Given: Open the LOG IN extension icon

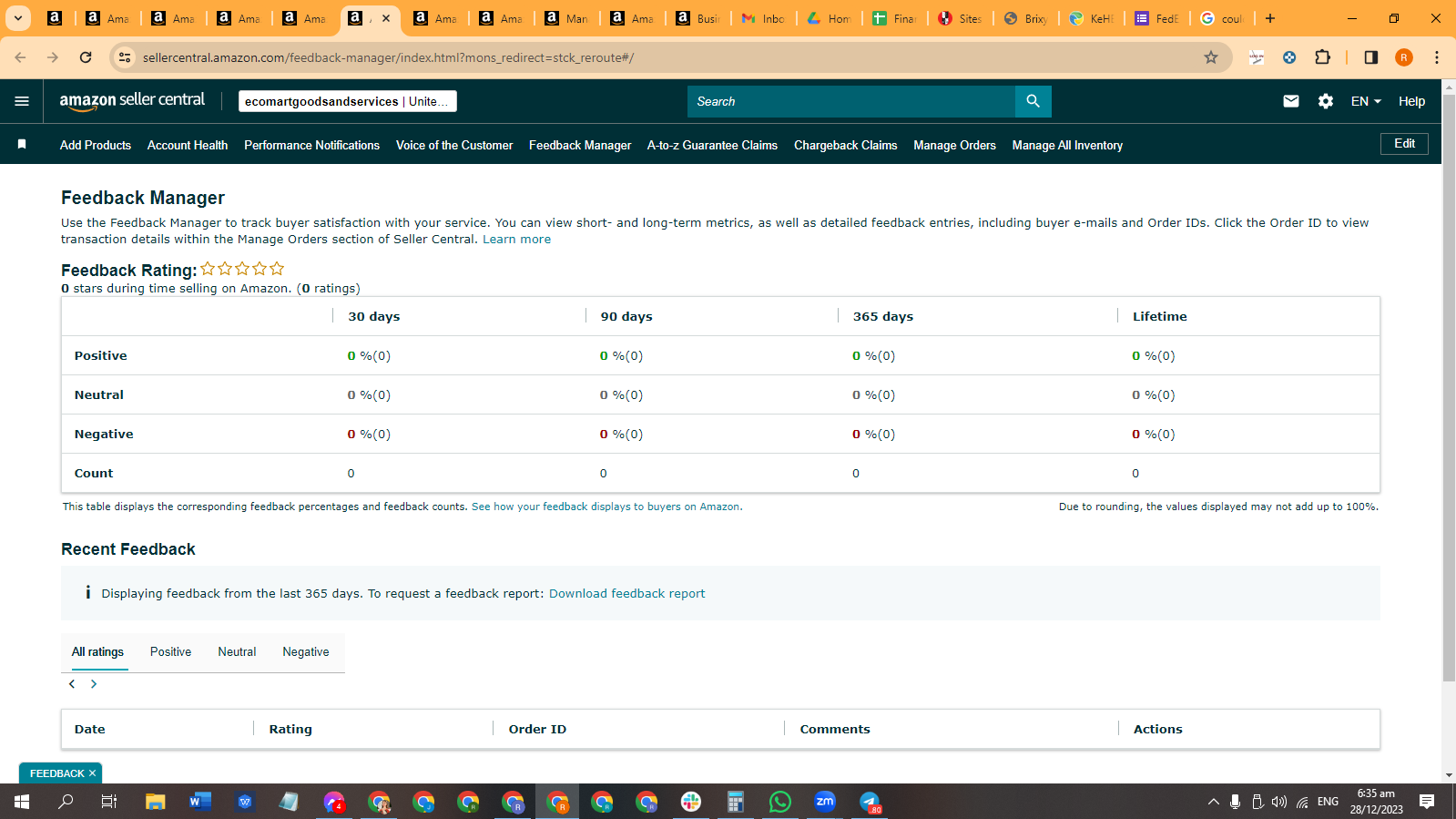Looking at the screenshot, I should 1257,57.
